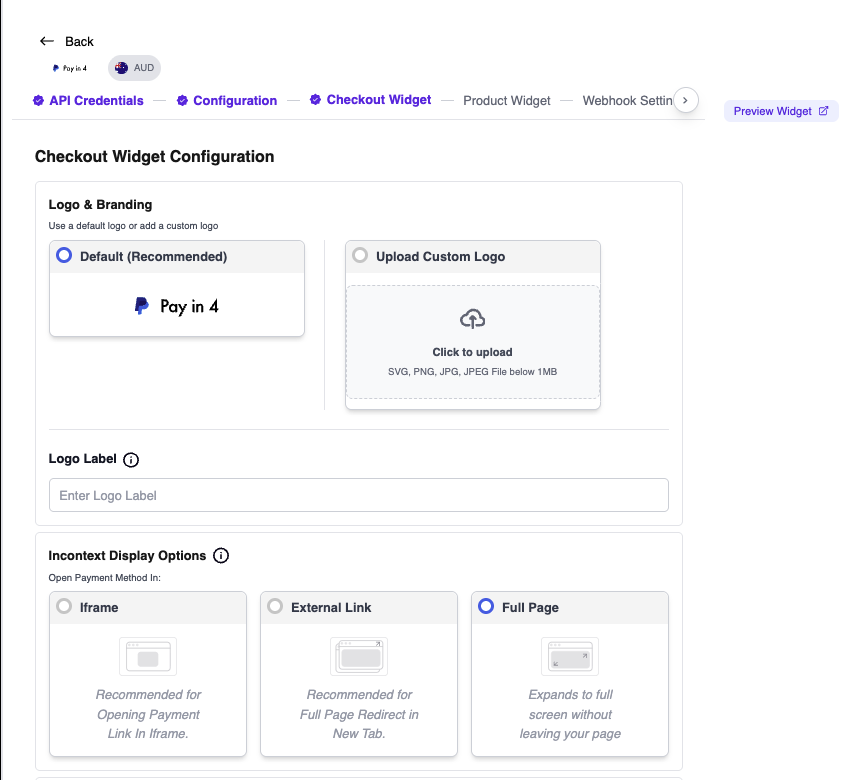
Task: Click the external link icon on Preview Widget
Action: pos(823,111)
